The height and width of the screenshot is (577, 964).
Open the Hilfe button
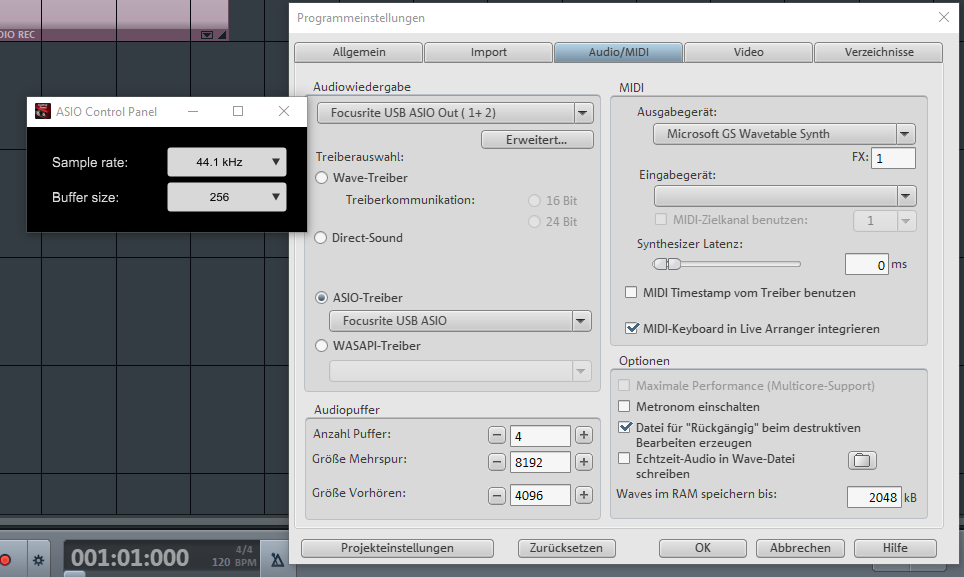pyautogui.click(x=895, y=548)
